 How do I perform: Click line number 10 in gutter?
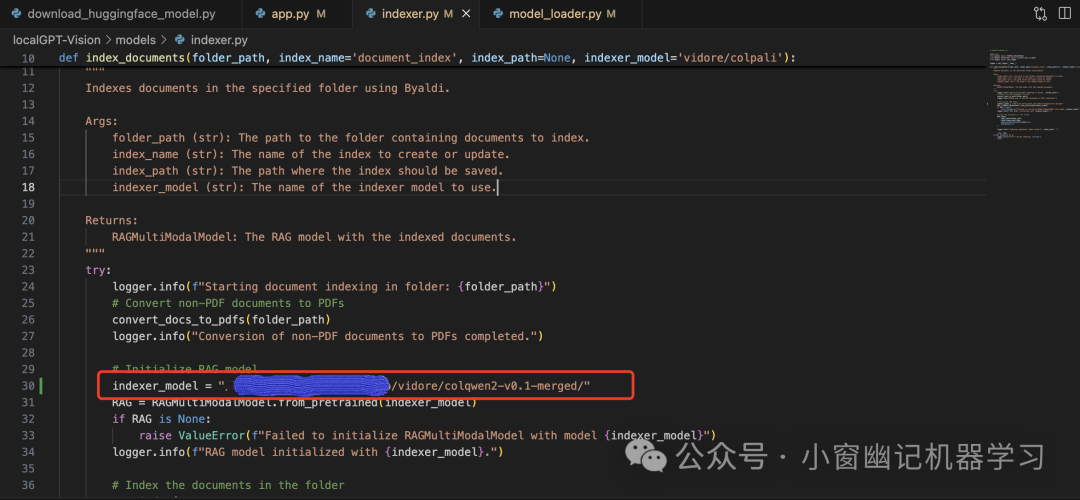tap(27, 58)
